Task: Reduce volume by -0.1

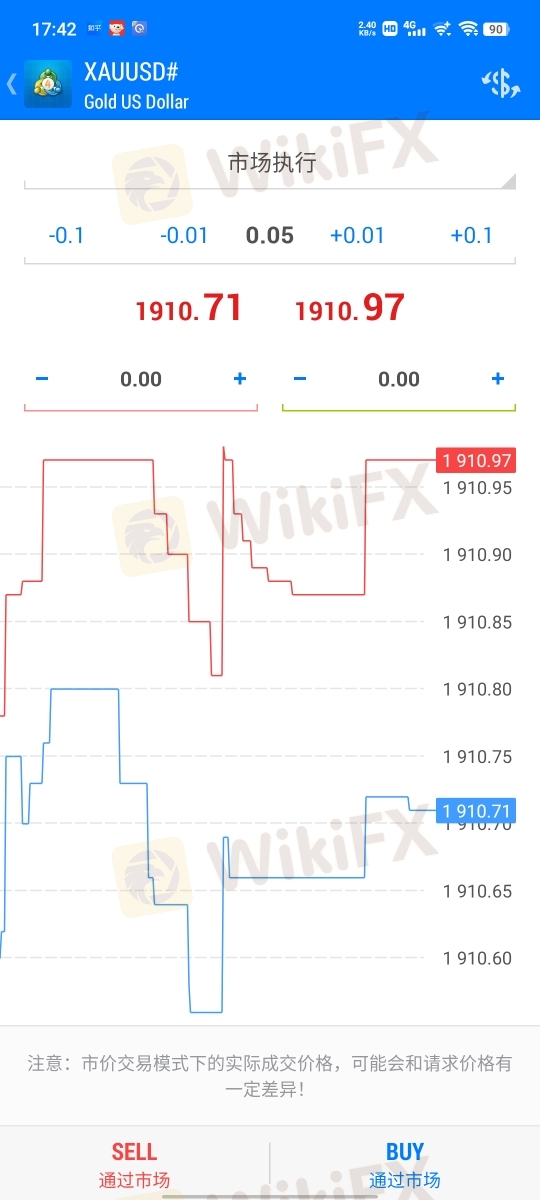Action: point(67,236)
